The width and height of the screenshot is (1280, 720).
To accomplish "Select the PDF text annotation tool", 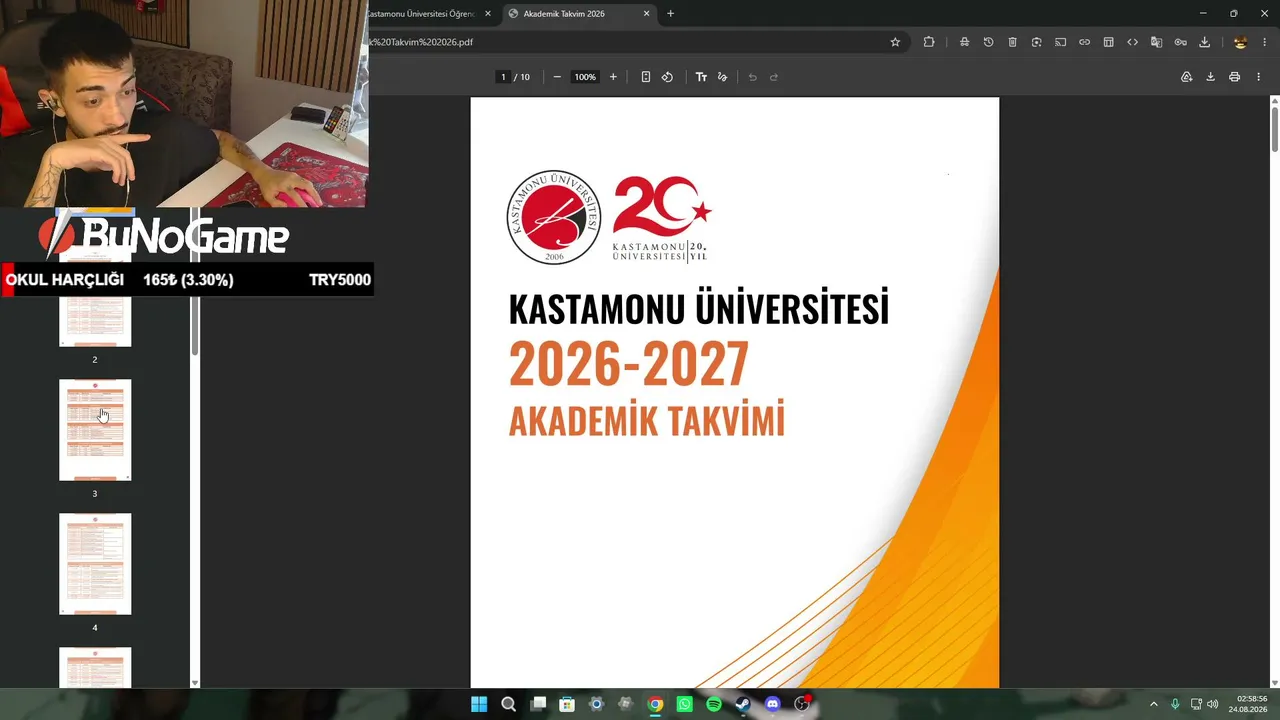I will point(701,77).
